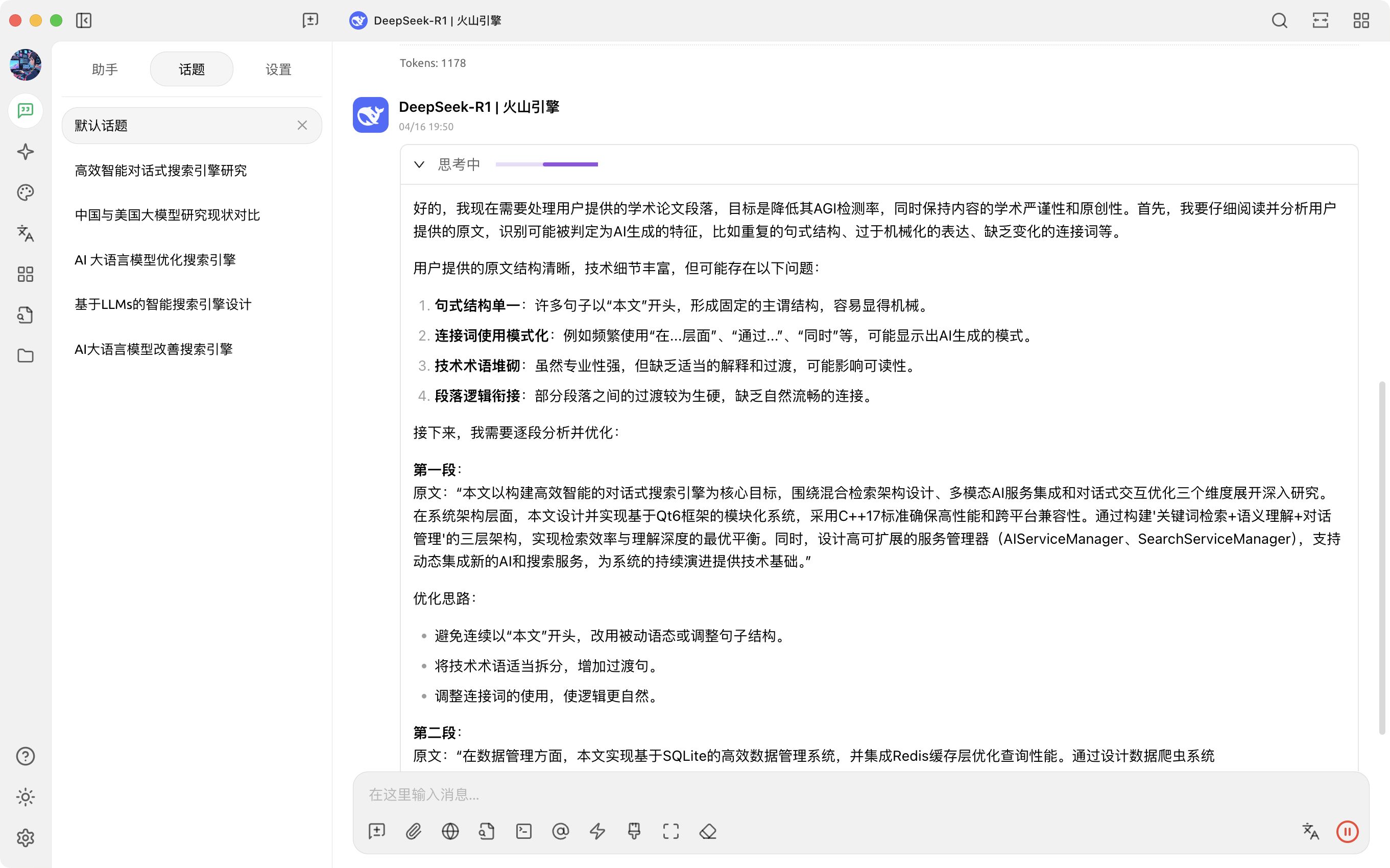Open the search icon in title bar
The image size is (1390, 868).
coord(1279,20)
